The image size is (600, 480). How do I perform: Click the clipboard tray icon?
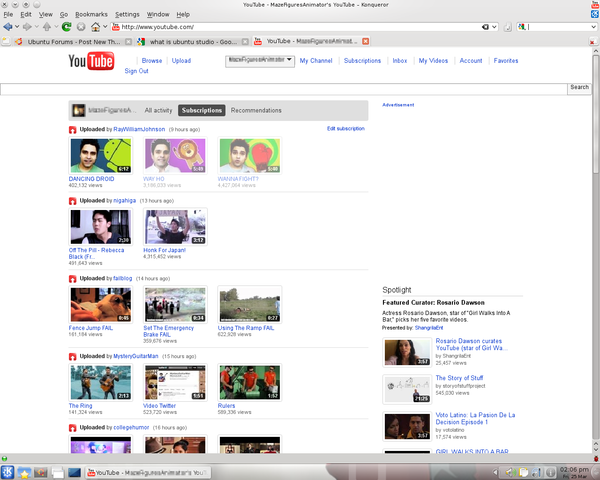[523, 473]
